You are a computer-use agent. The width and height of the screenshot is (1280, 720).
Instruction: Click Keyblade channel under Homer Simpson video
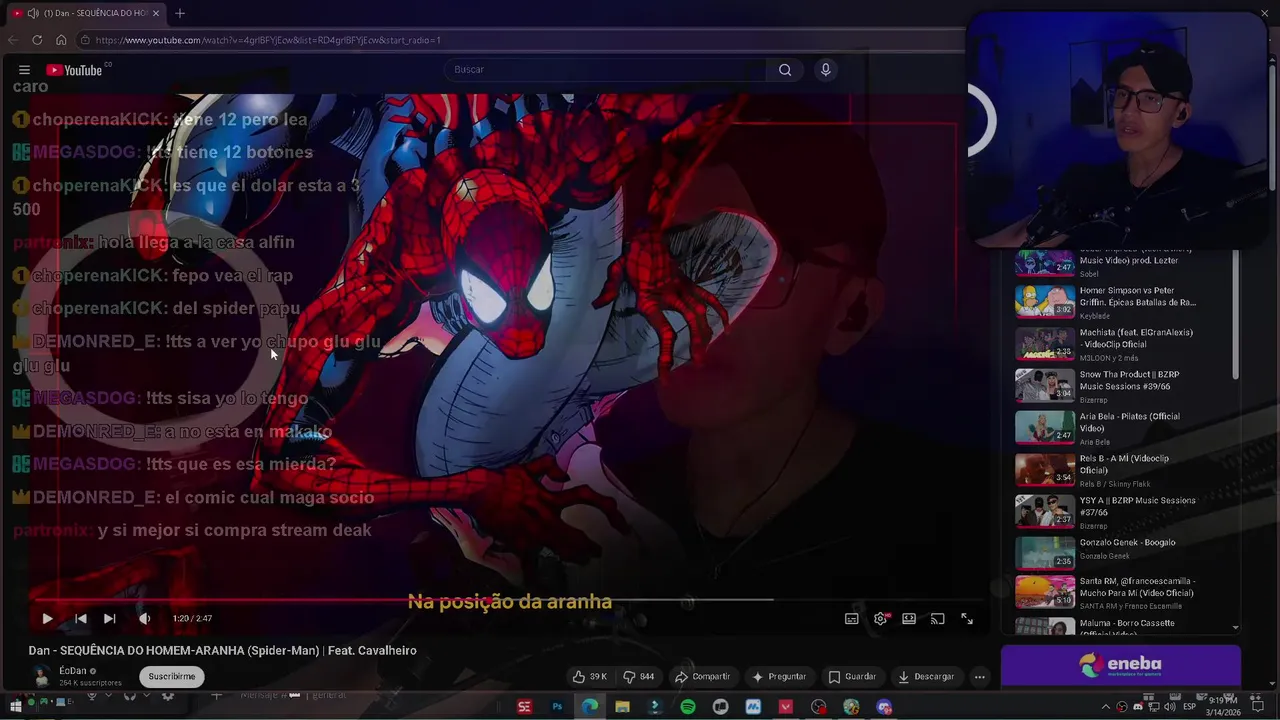[1095, 315]
